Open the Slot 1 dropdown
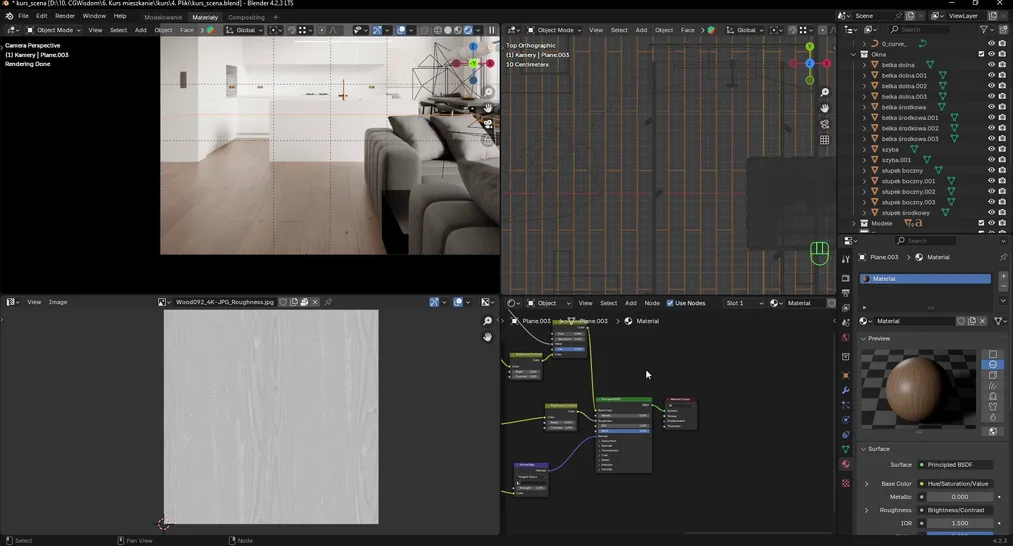The height and width of the screenshot is (546, 1013). point(744,303)
